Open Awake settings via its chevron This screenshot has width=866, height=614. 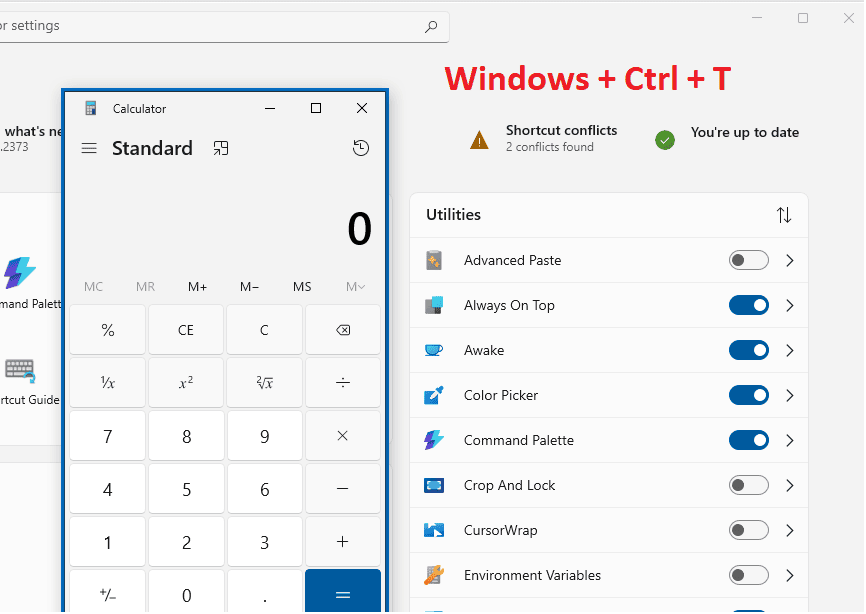click(790, 350)
